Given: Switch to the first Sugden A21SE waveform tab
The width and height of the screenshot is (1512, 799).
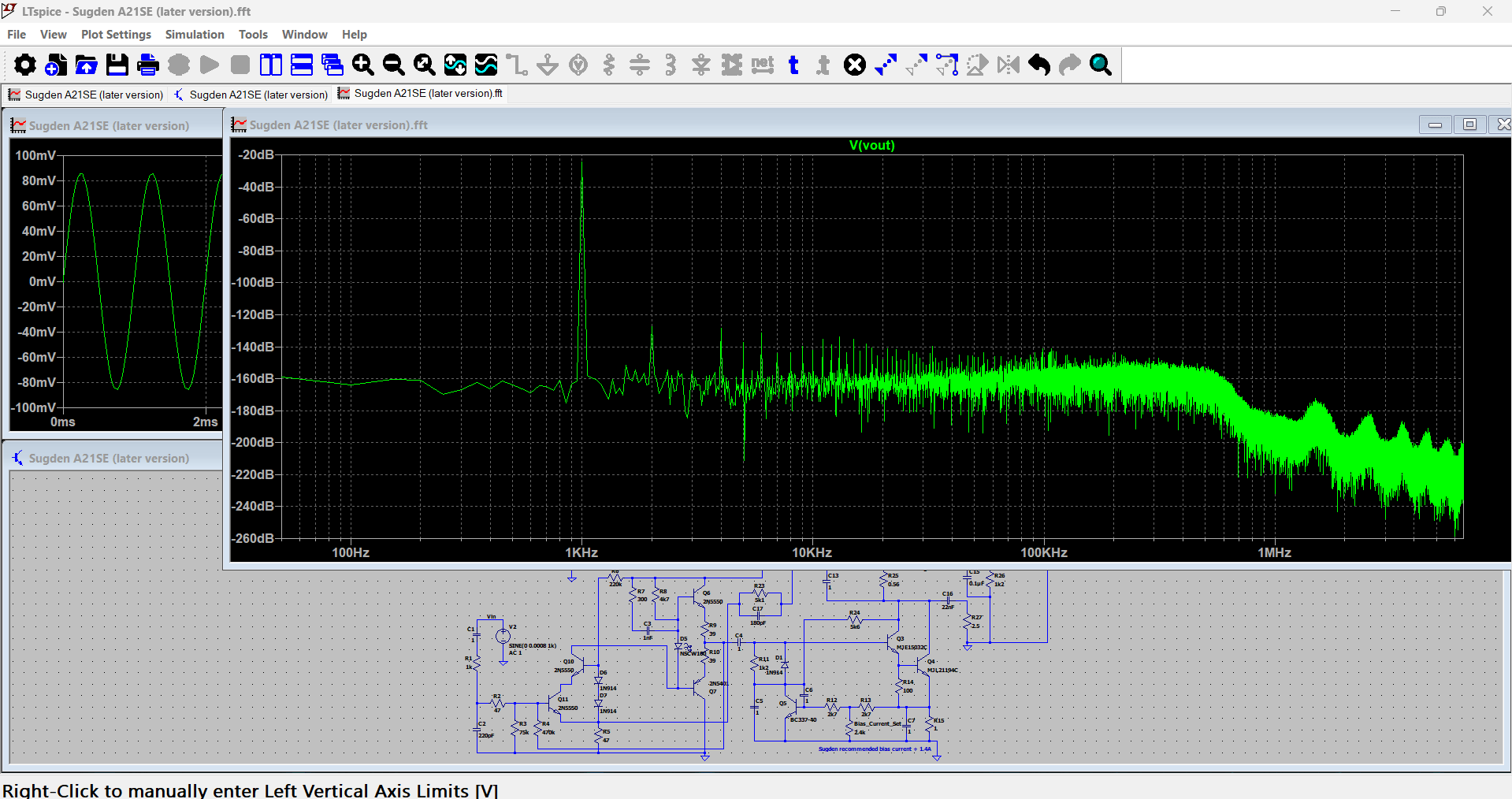Looking at the screenshot, I should tap(86, 95).
